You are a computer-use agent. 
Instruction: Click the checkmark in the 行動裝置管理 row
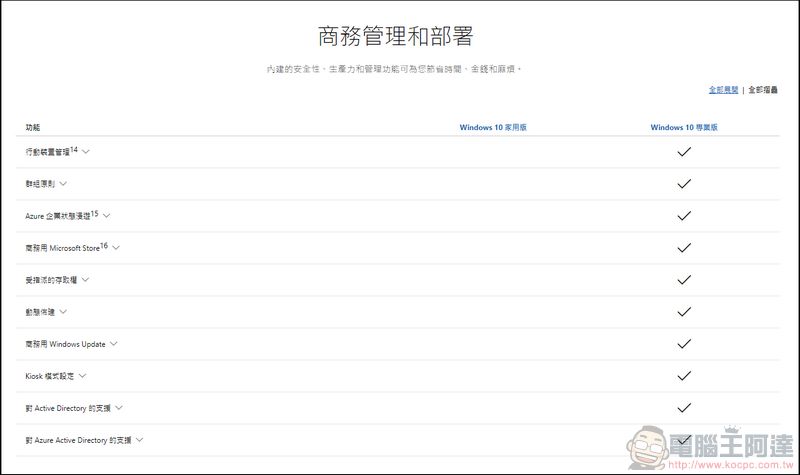[x=684, y=152]
